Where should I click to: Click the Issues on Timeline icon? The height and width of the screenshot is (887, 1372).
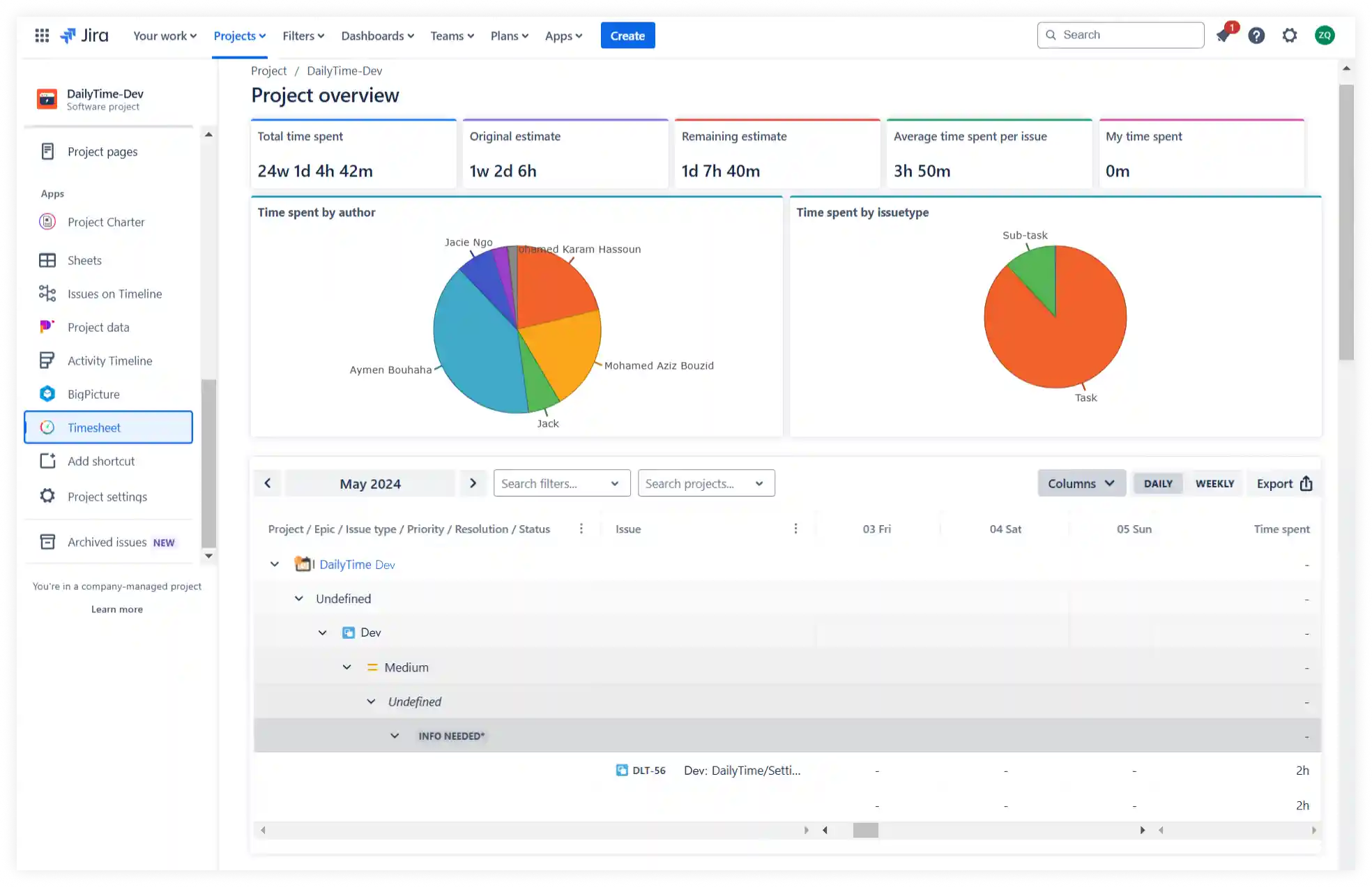click(47, 294)
